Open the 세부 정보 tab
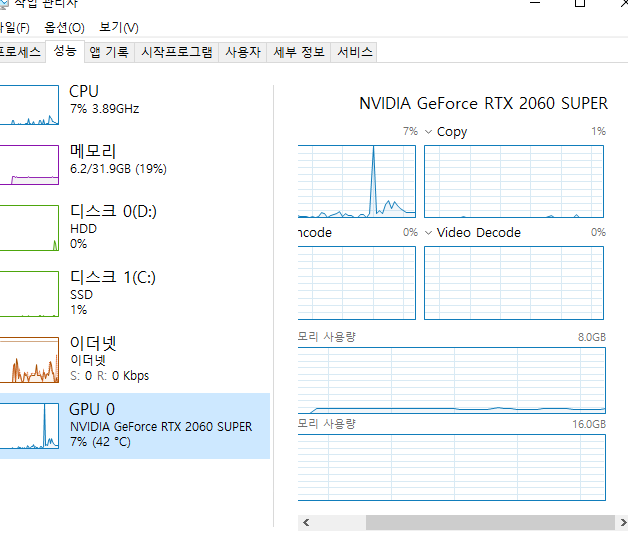The image size is (628, 541). 299,52
